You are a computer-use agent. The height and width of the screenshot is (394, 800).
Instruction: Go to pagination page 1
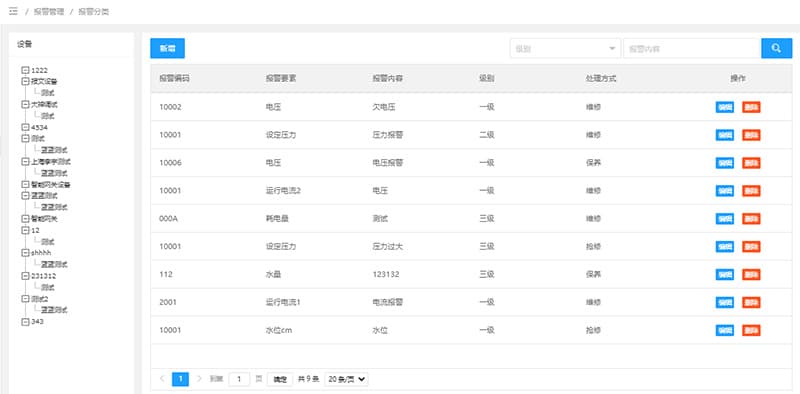180,379
